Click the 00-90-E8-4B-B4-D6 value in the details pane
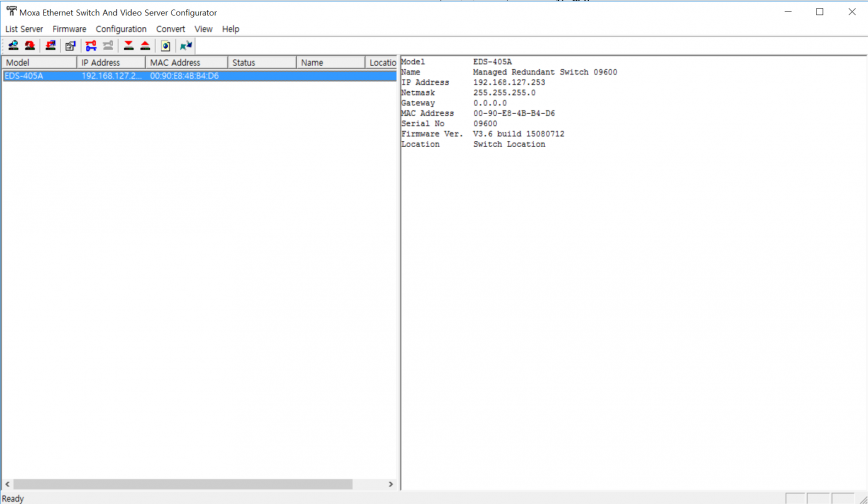The height and width of the screenshot is (504, 868). point(514,114)
